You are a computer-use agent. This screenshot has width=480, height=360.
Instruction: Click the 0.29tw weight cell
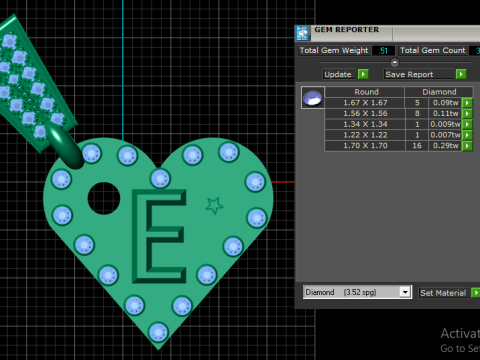pyautogui.click(x=445, y=146)
